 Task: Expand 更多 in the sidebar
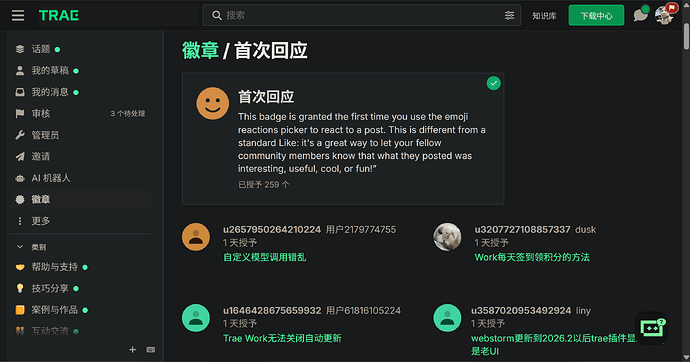pos(41,221)
